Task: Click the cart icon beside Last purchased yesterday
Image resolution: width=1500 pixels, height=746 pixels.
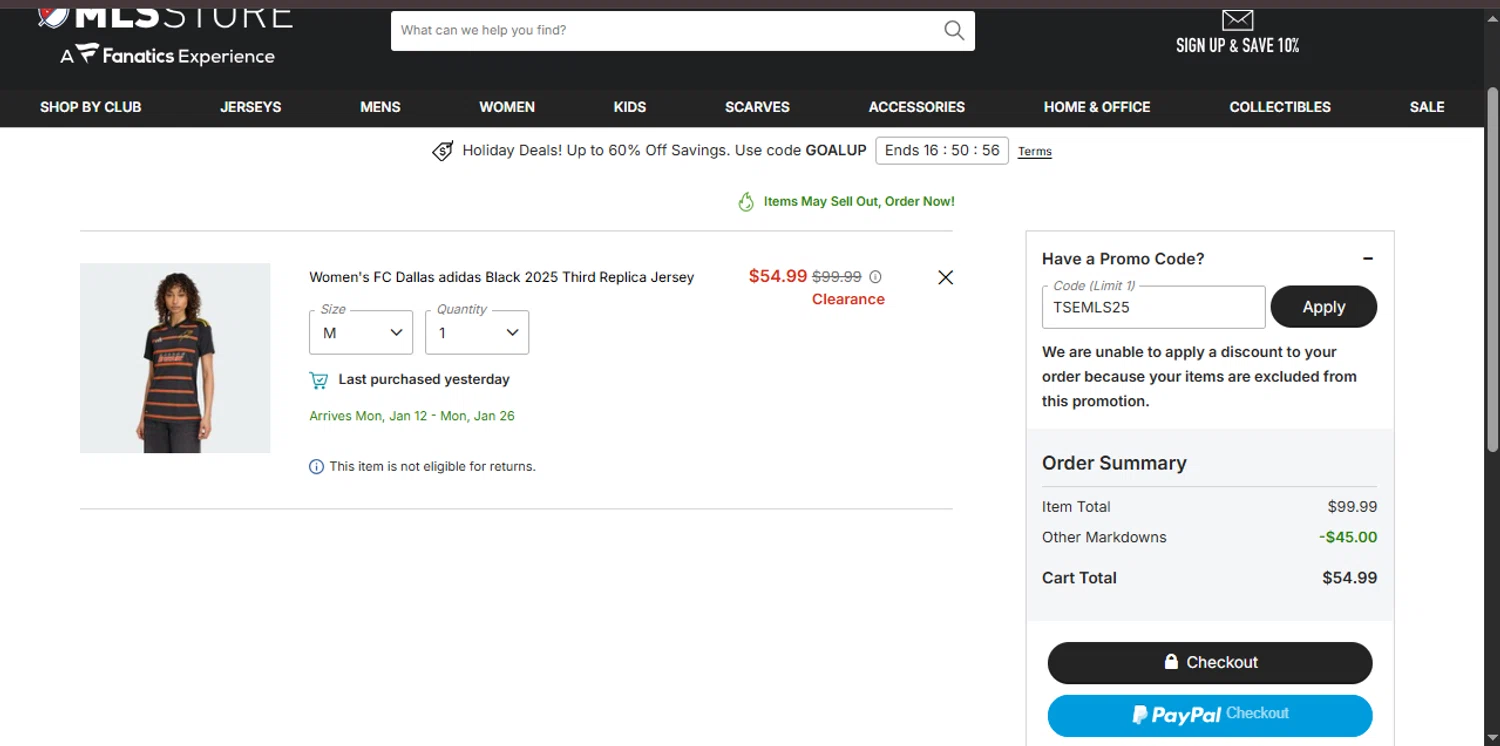Action: (319, 380)
